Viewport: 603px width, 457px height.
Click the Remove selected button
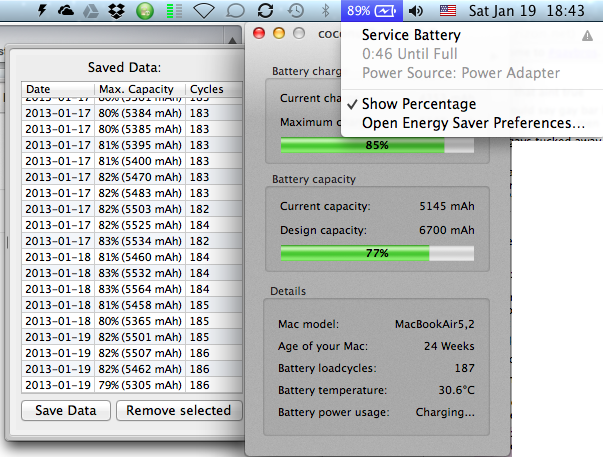coord(179,410)
